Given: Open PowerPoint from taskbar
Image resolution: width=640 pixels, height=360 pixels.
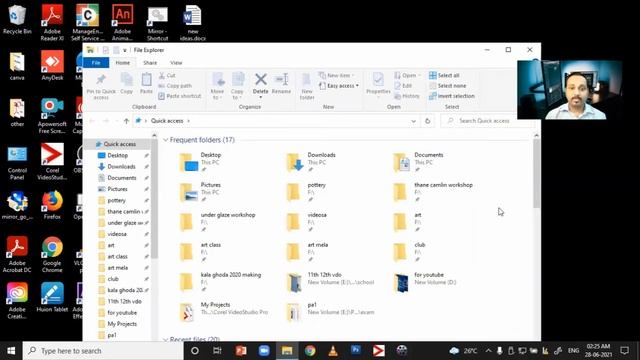Looking at the screenshot, I should (241, 351).
